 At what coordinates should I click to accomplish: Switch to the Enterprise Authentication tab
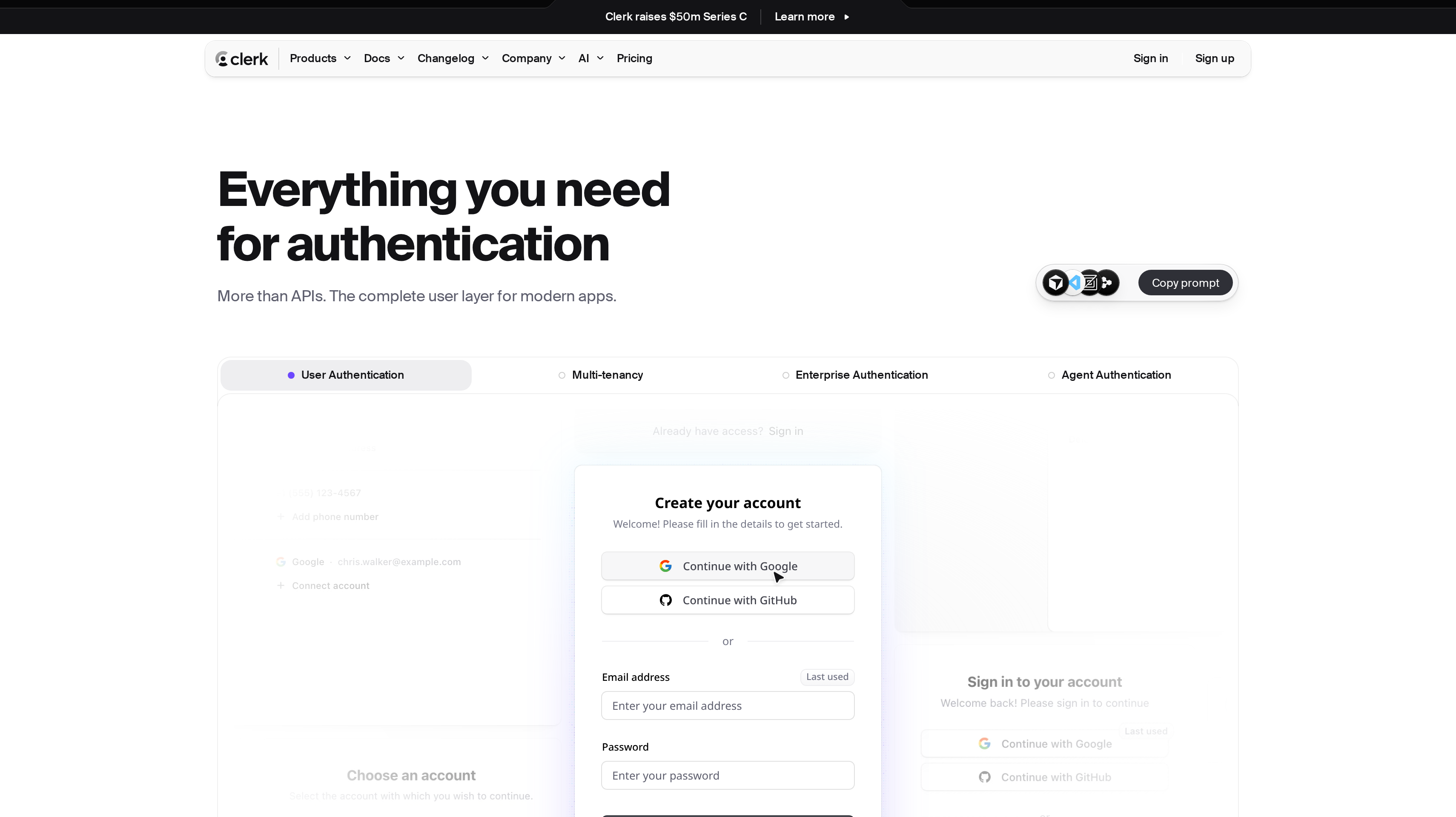(x=854, y=375)
